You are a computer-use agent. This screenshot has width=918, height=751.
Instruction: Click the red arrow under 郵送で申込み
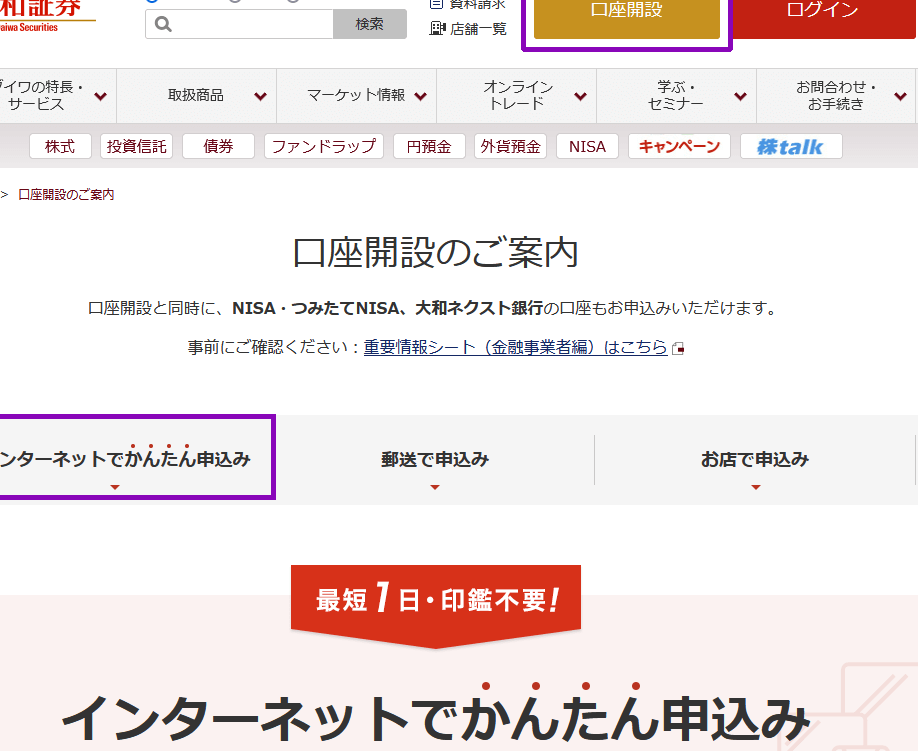click(435, 487)
